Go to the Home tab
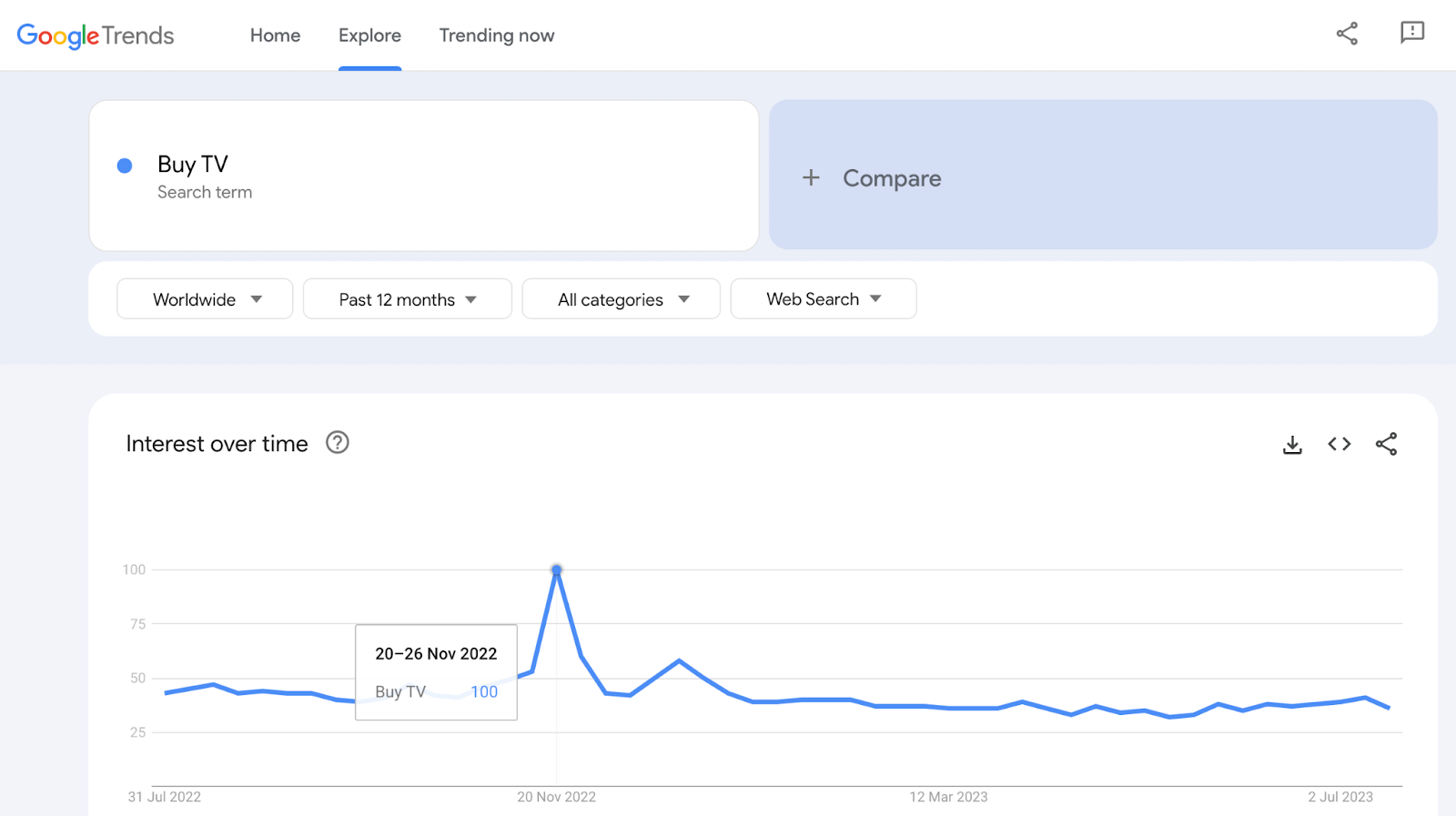This screenshot has width=1456, height=816. 275,35
